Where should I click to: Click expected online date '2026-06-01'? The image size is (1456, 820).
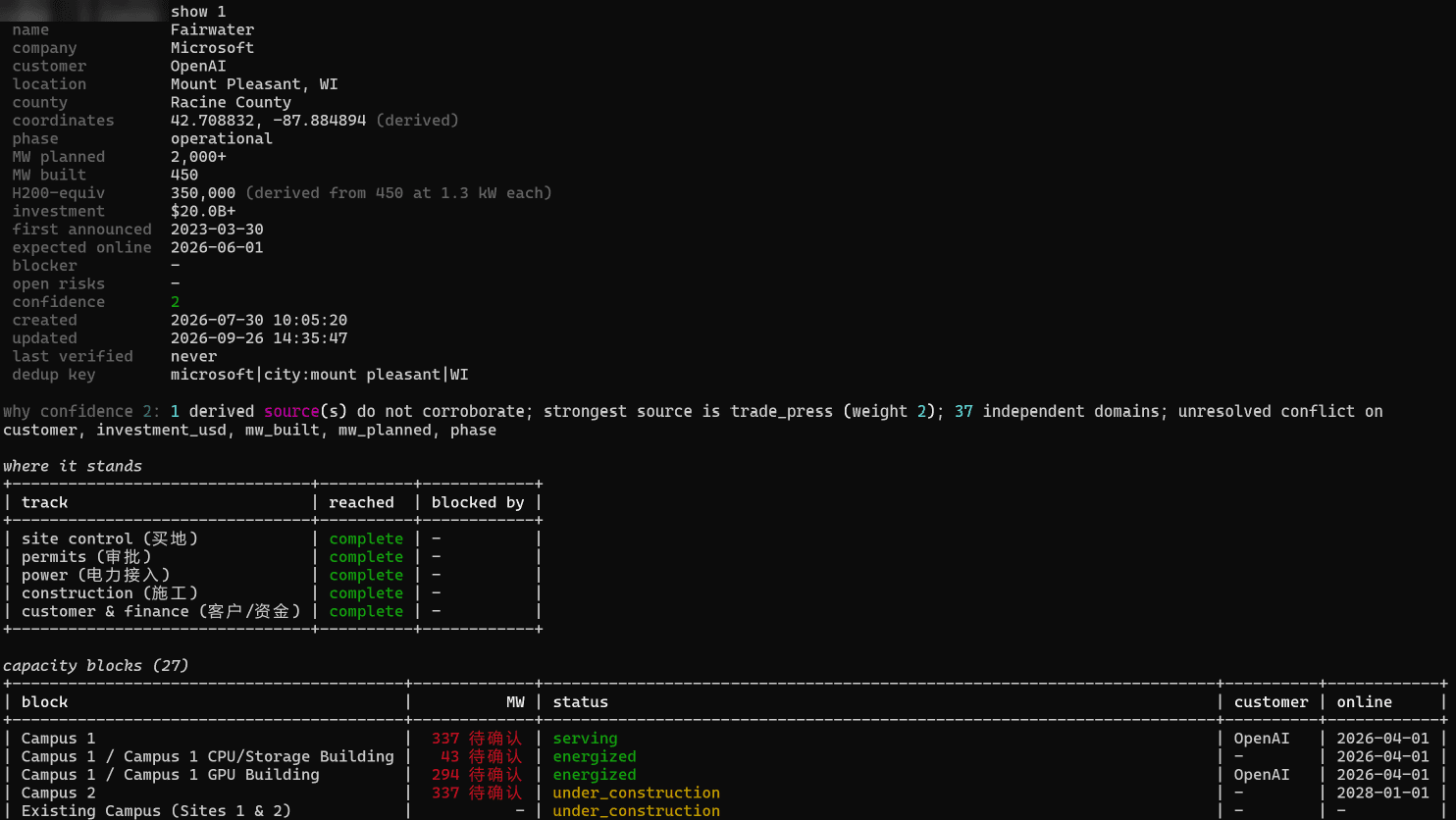point(217,247)
